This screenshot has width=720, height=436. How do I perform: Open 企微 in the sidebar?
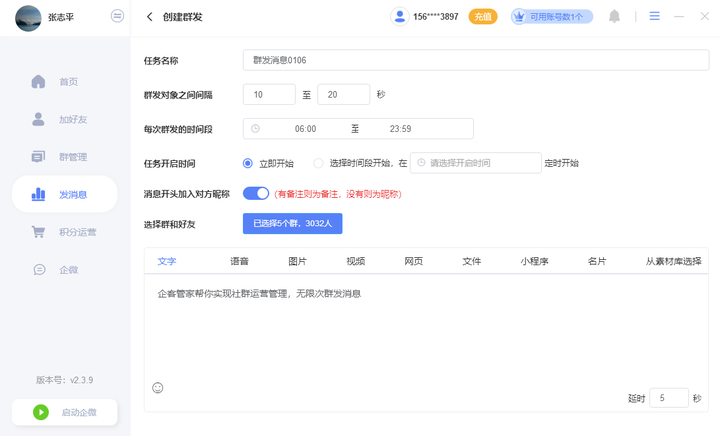pyautogui.click(x=68, y=270)
